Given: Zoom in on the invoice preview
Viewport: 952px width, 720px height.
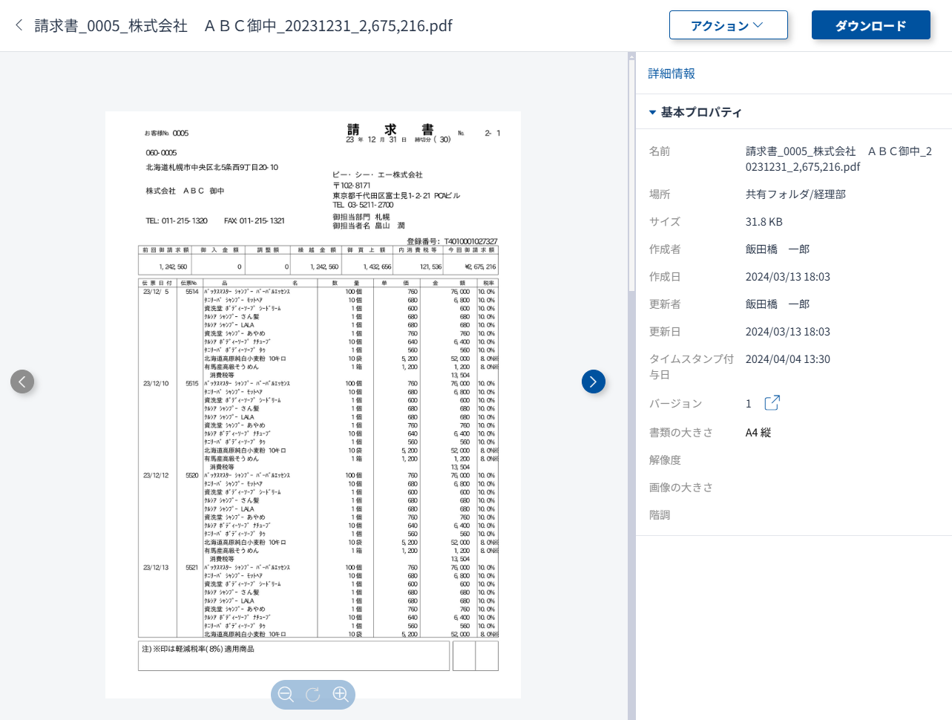Looking at the screenshot, I should click(x=340, y=694).
